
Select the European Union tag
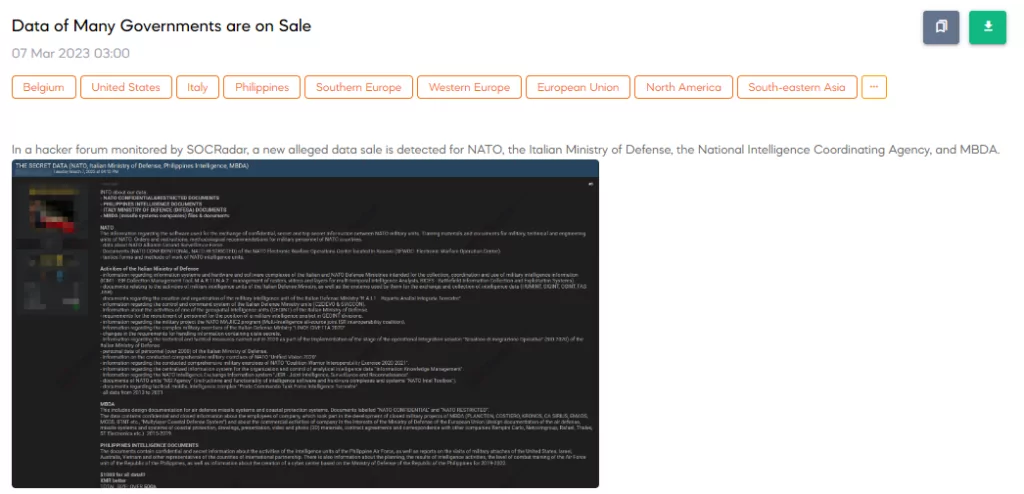tap(578, 87)
